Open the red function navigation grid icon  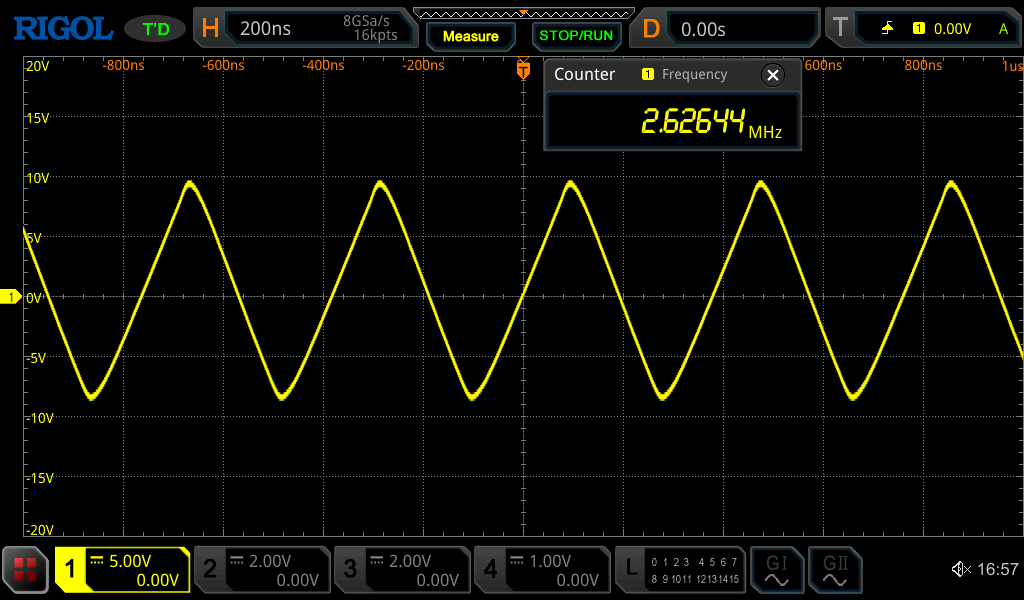click(26, 570)
